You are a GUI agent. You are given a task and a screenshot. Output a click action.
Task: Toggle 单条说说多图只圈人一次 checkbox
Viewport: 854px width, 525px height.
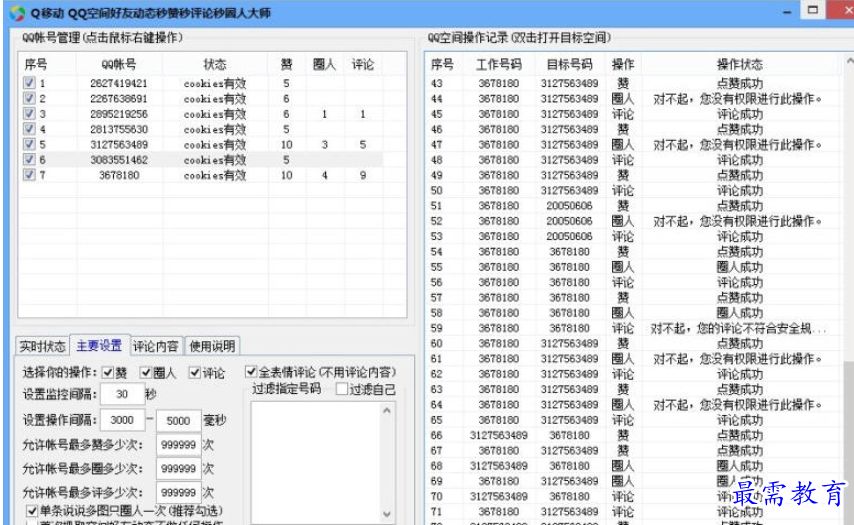click(32, 510)
